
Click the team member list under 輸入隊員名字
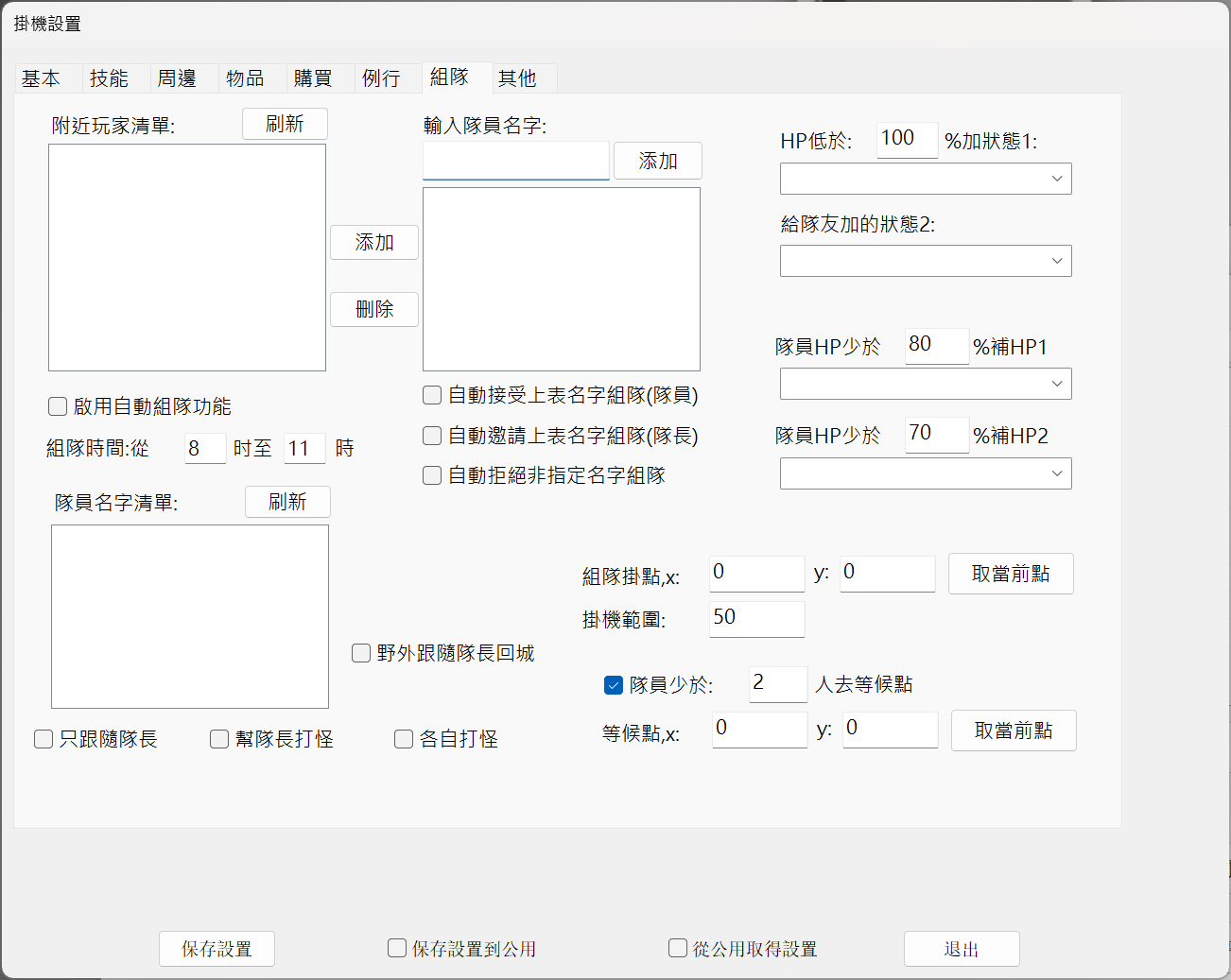click(562, 279)
